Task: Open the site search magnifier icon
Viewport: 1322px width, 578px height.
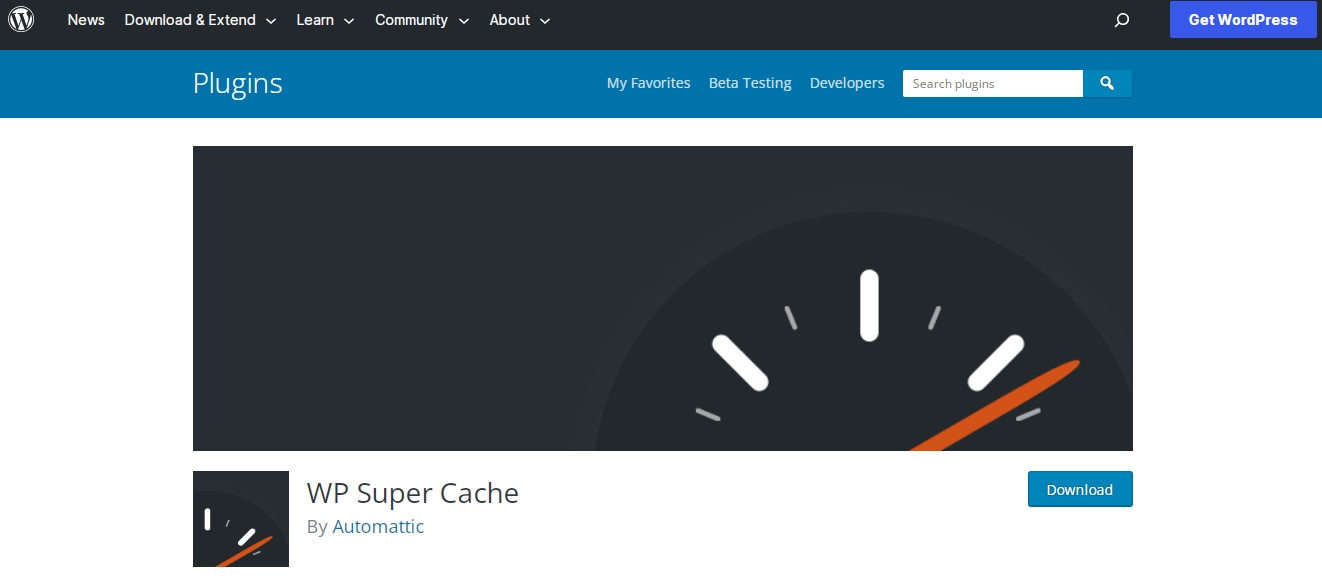Action: [1122, 20]
